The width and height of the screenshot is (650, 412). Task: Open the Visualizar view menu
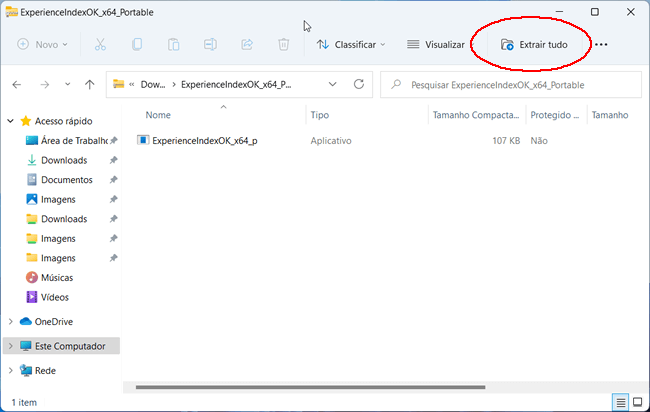(x=436, y=44)
